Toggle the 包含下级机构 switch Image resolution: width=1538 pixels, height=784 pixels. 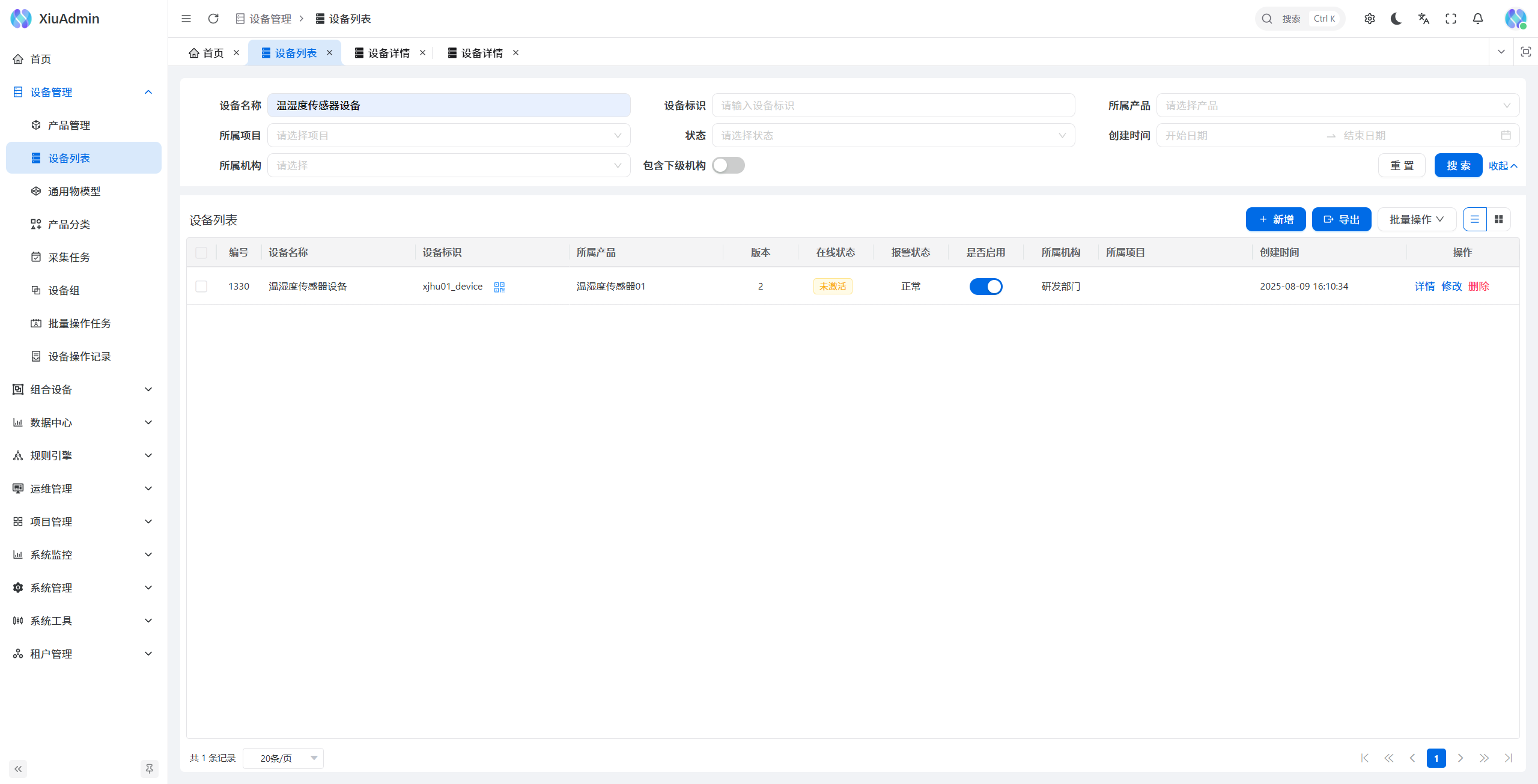pos(728,165)
